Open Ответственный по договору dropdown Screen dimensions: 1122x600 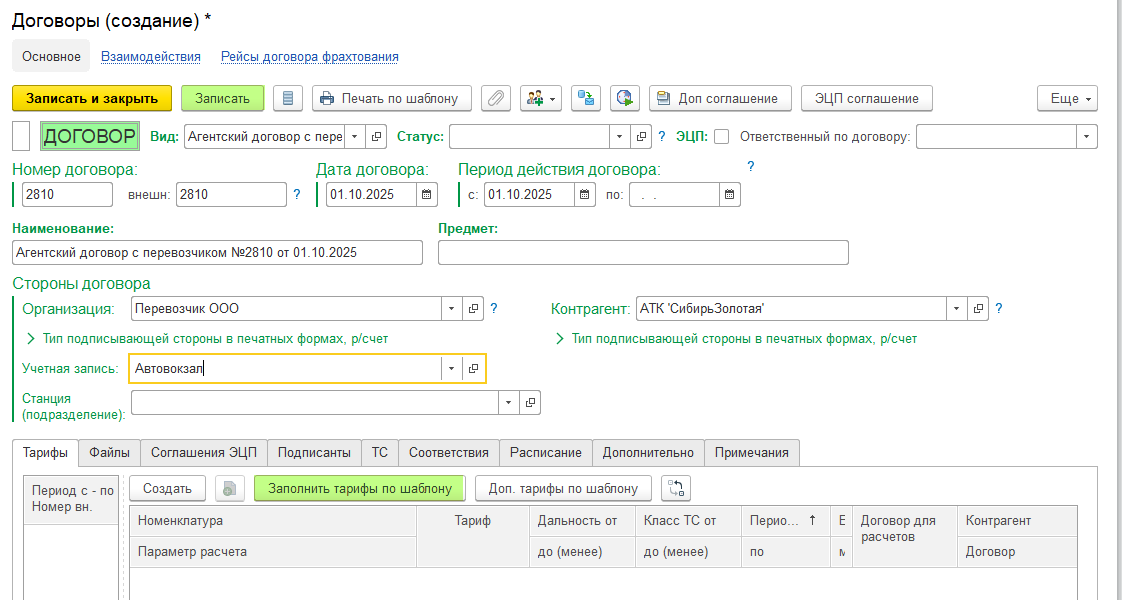[x=1086, y=136]
